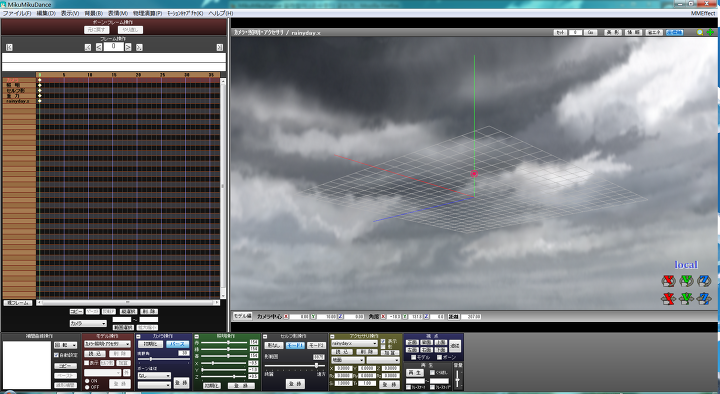Click the Perspective toggle button
Screen dimensions: 720x394
coord(177,344)
